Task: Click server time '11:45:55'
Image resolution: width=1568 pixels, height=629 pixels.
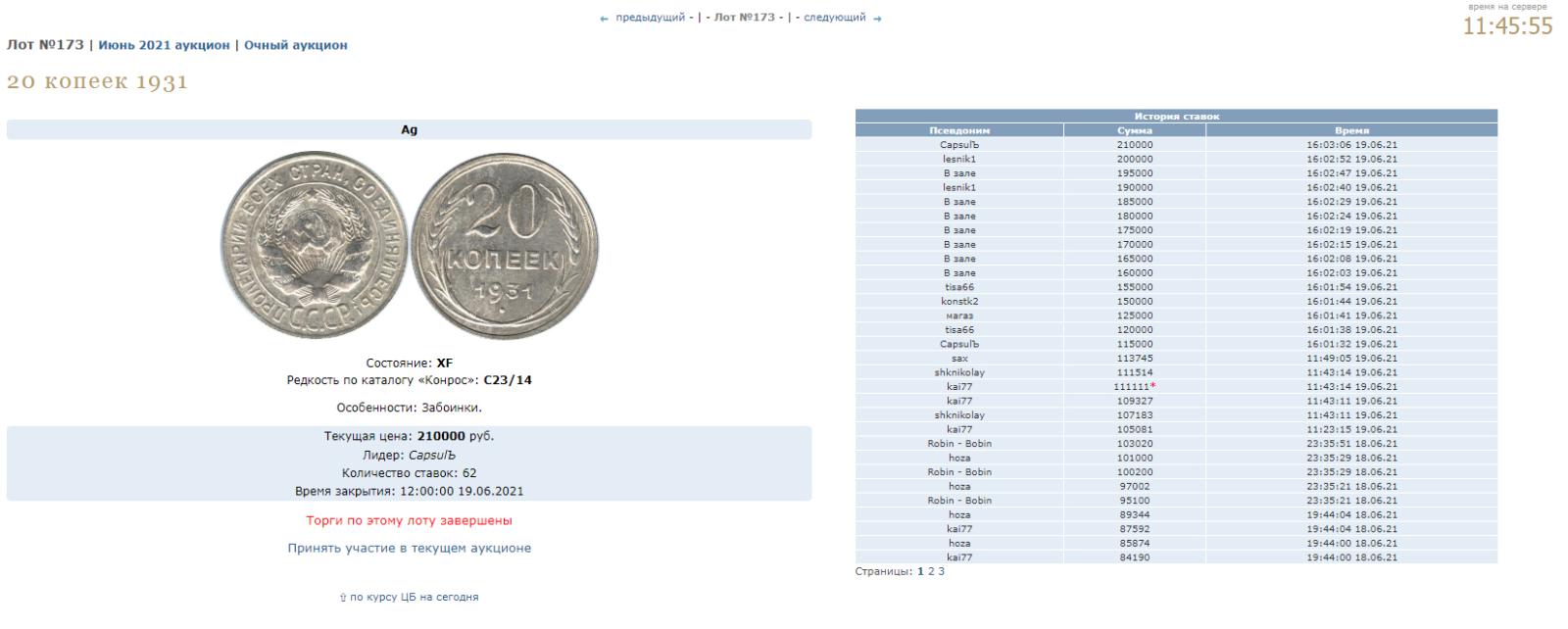Action: click(x=1507, y=26)
